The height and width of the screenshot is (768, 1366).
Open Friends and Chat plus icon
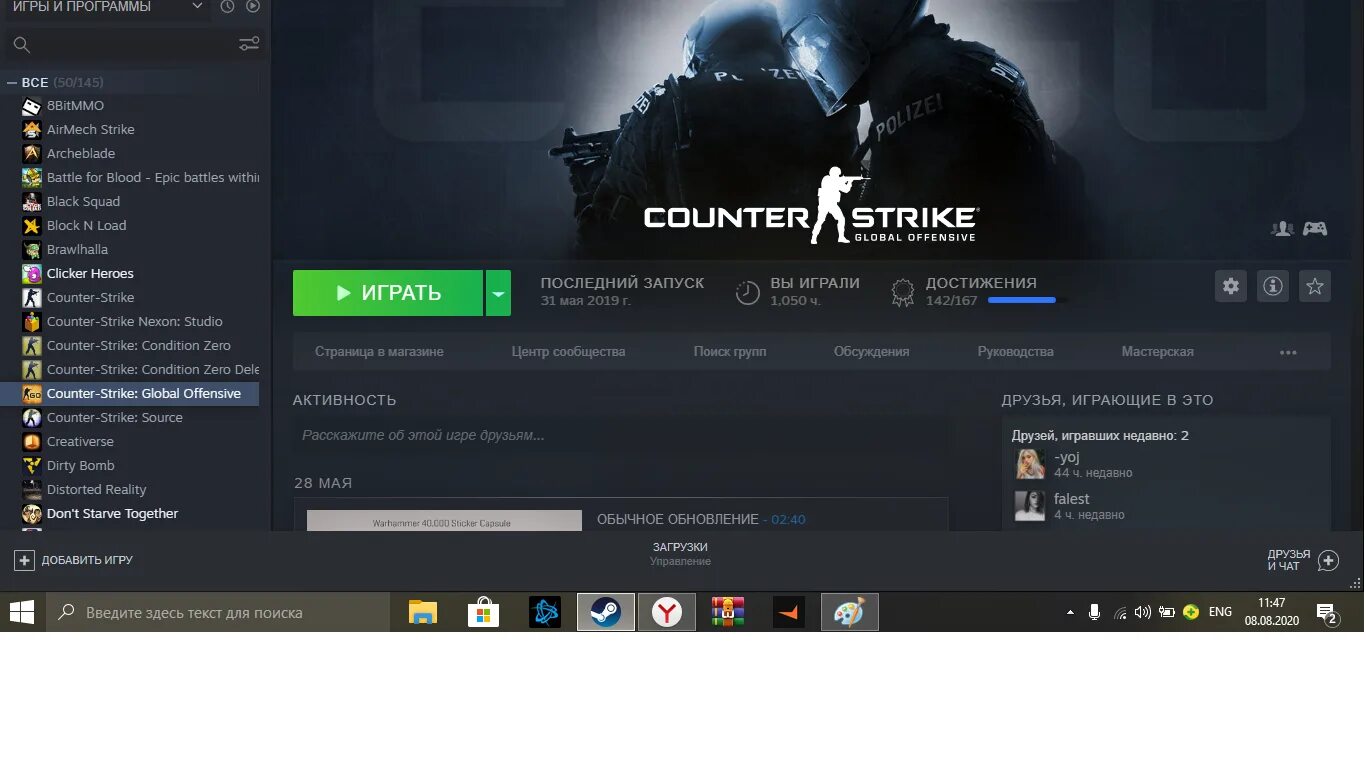pyautogui.click(x=1328, y=560)
